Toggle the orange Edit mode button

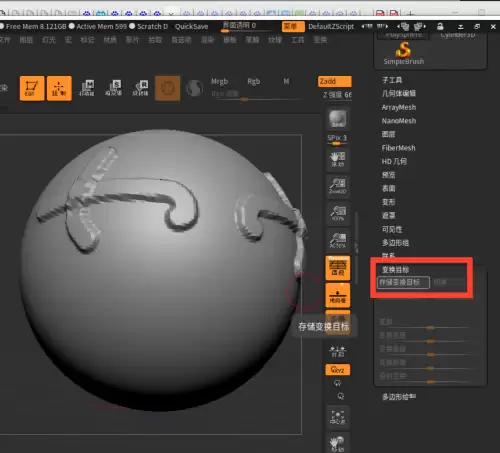tap(32, 88)
